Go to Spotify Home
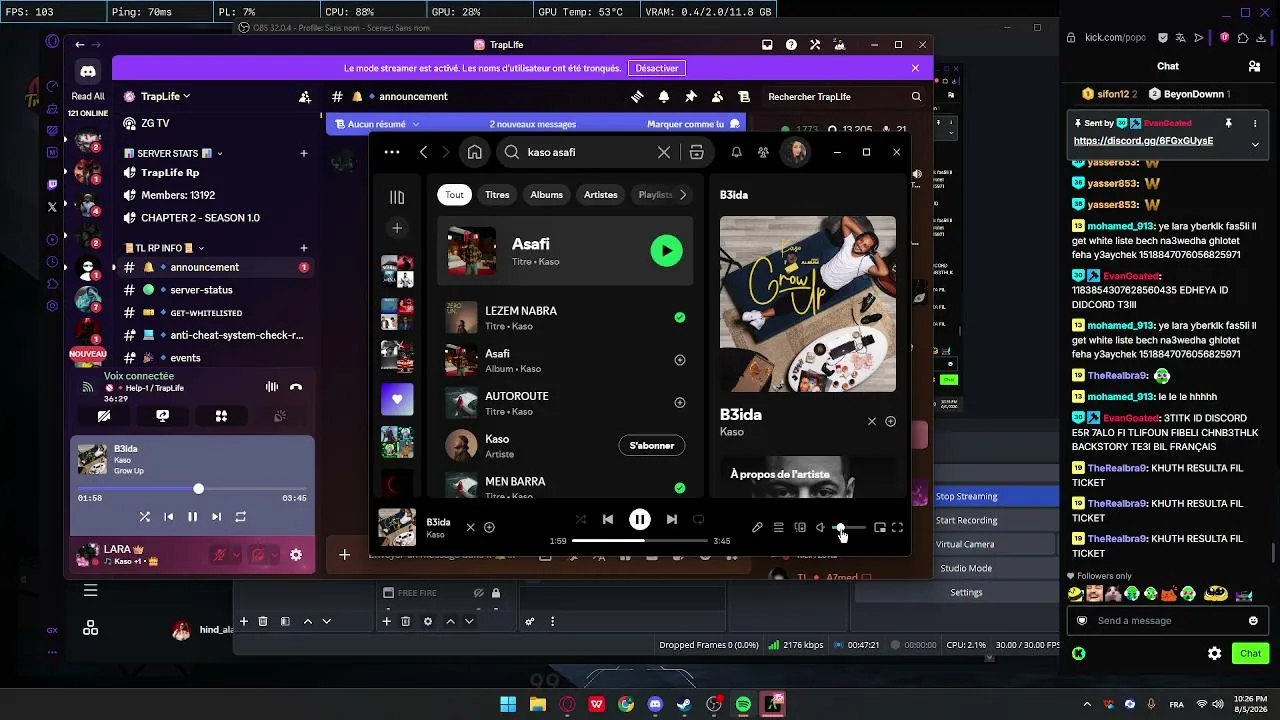 (475, 152)
